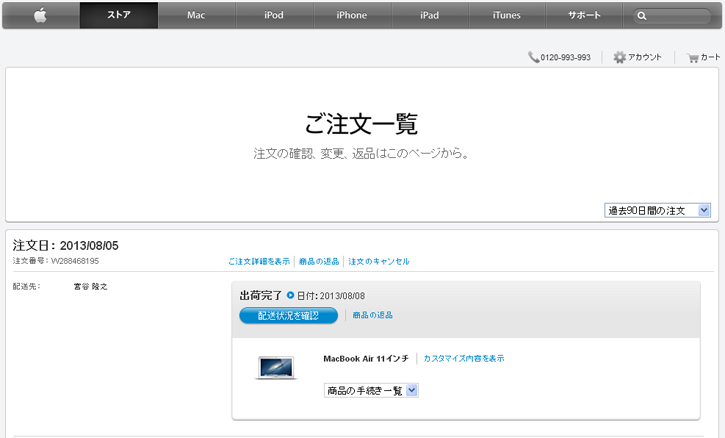
Task: Open the 商品の手続き一覧 dropdown
Action: 371,391
